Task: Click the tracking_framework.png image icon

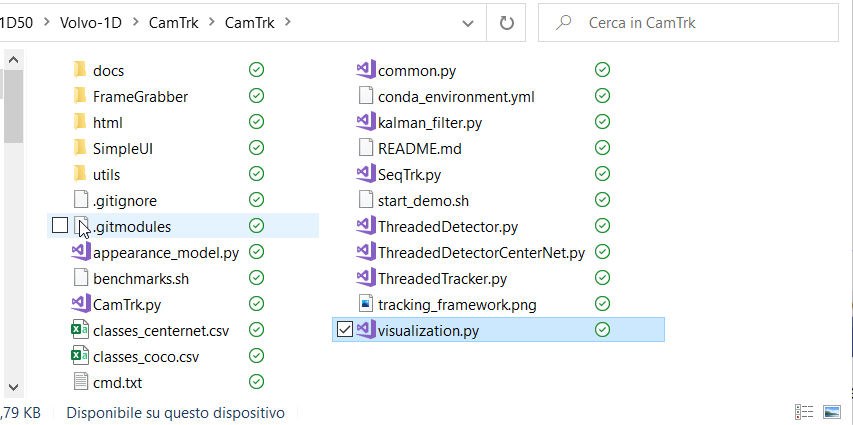Action: point(366,304)
